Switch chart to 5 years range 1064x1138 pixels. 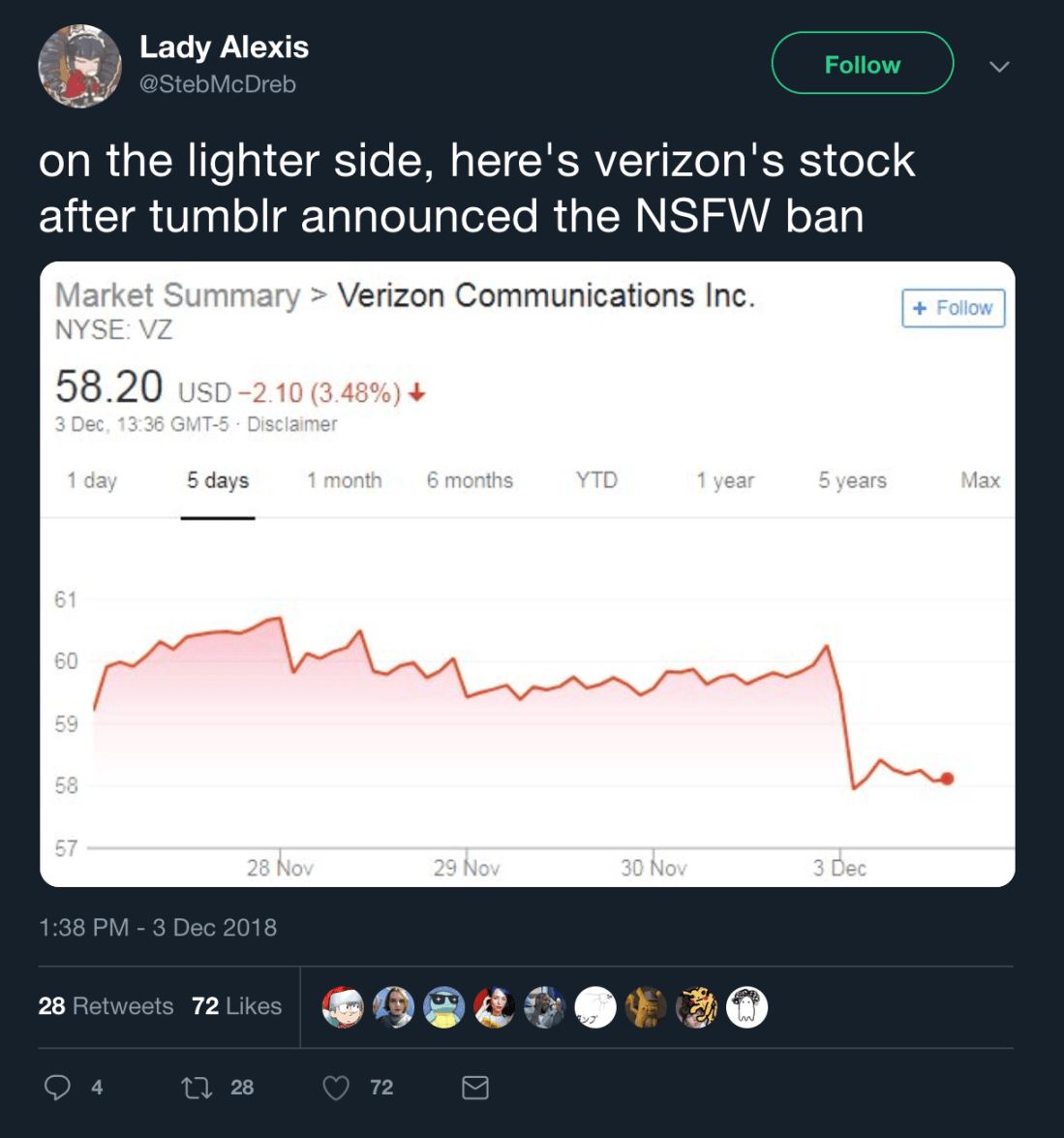pyautogui.click(x=852, y=480)
